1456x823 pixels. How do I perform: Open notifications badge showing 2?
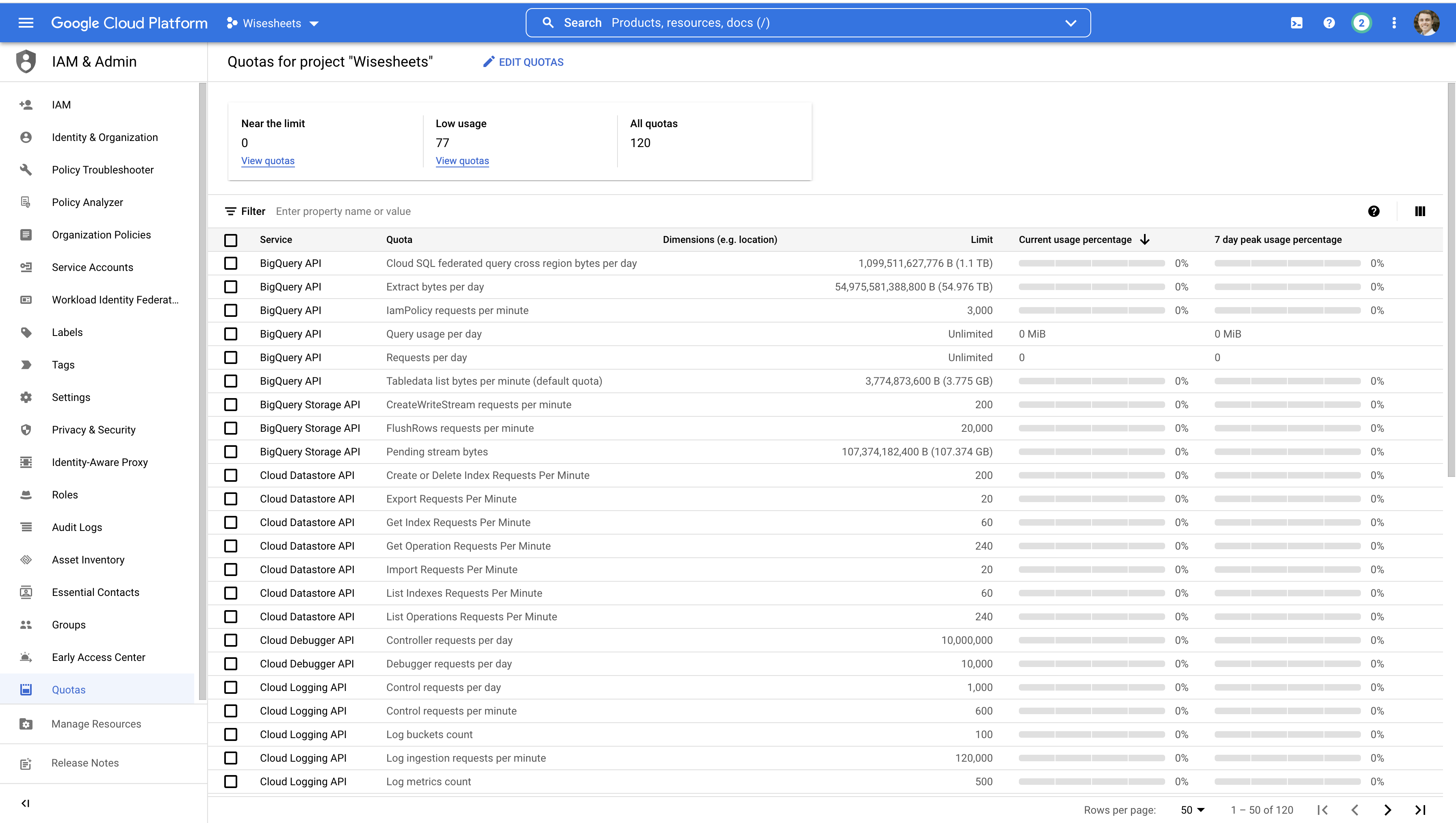[x=1361, y=23]
